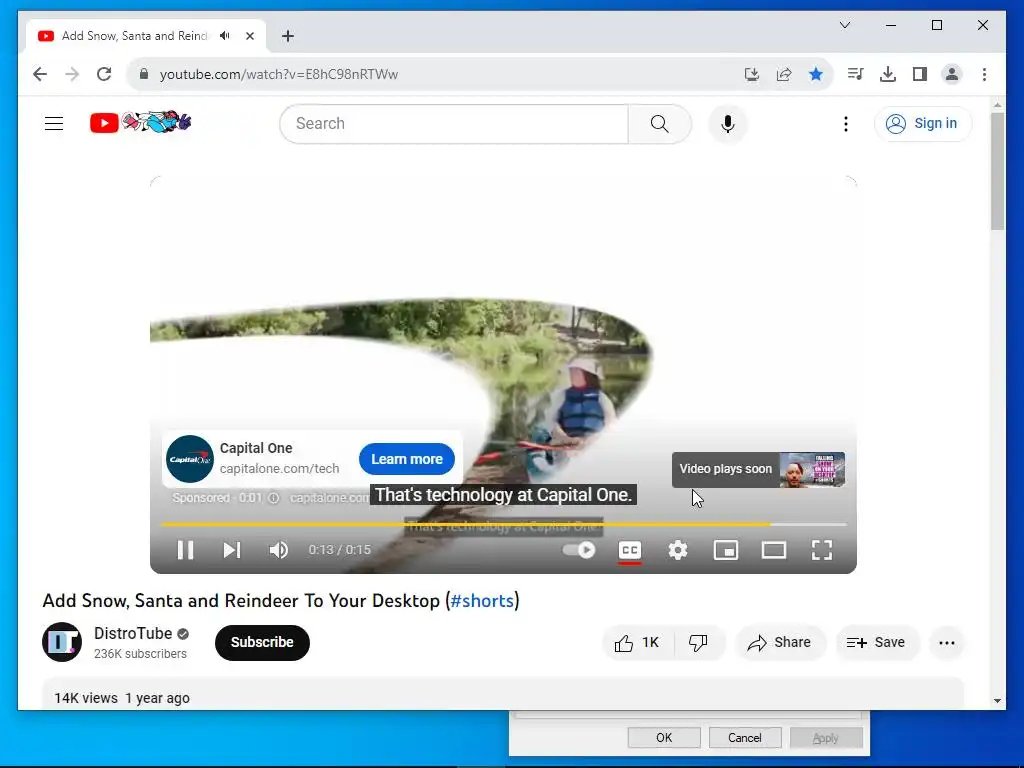Share this page from the address bar

(x=784, y=74)
